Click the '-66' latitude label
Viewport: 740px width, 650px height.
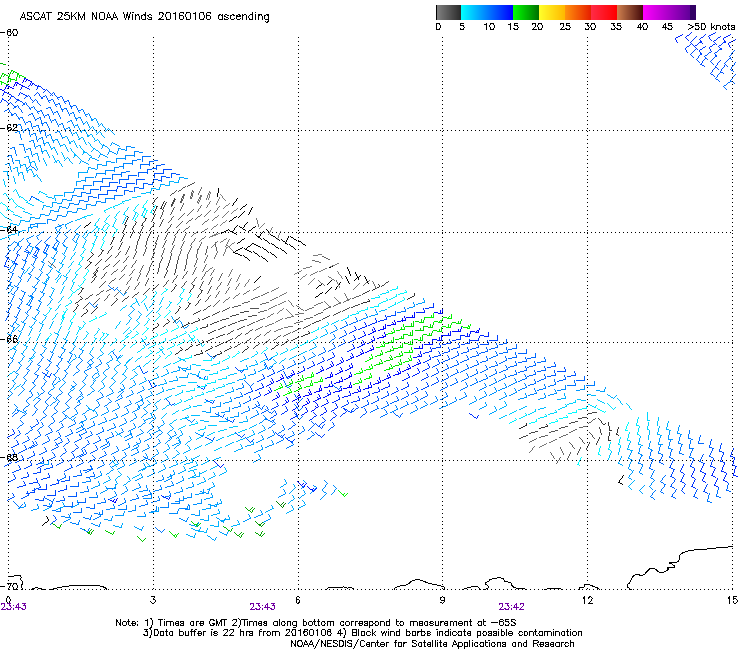point(9,339)
